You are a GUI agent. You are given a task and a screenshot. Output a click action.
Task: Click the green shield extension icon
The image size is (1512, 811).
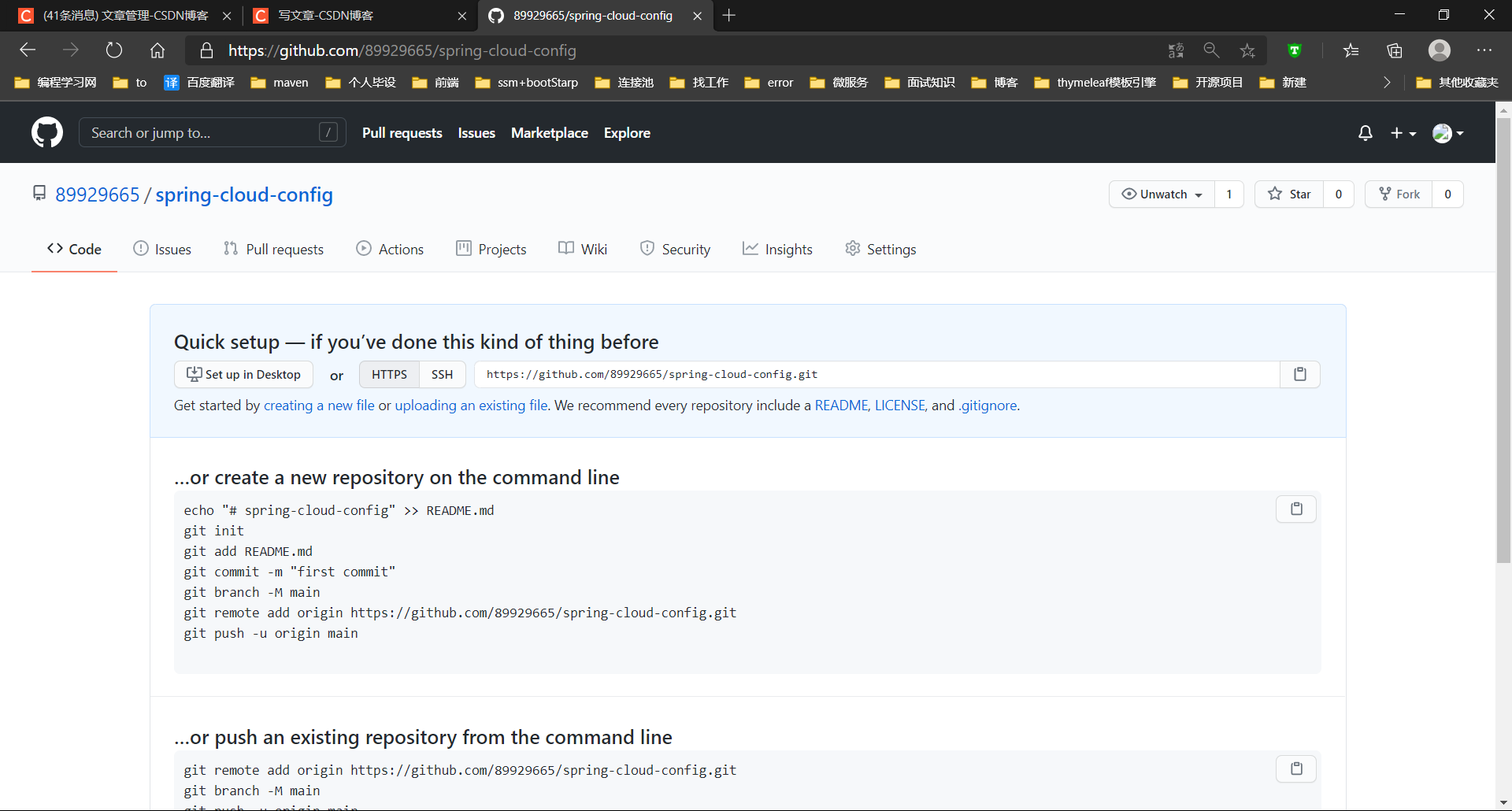click(x=1294, y=50)
